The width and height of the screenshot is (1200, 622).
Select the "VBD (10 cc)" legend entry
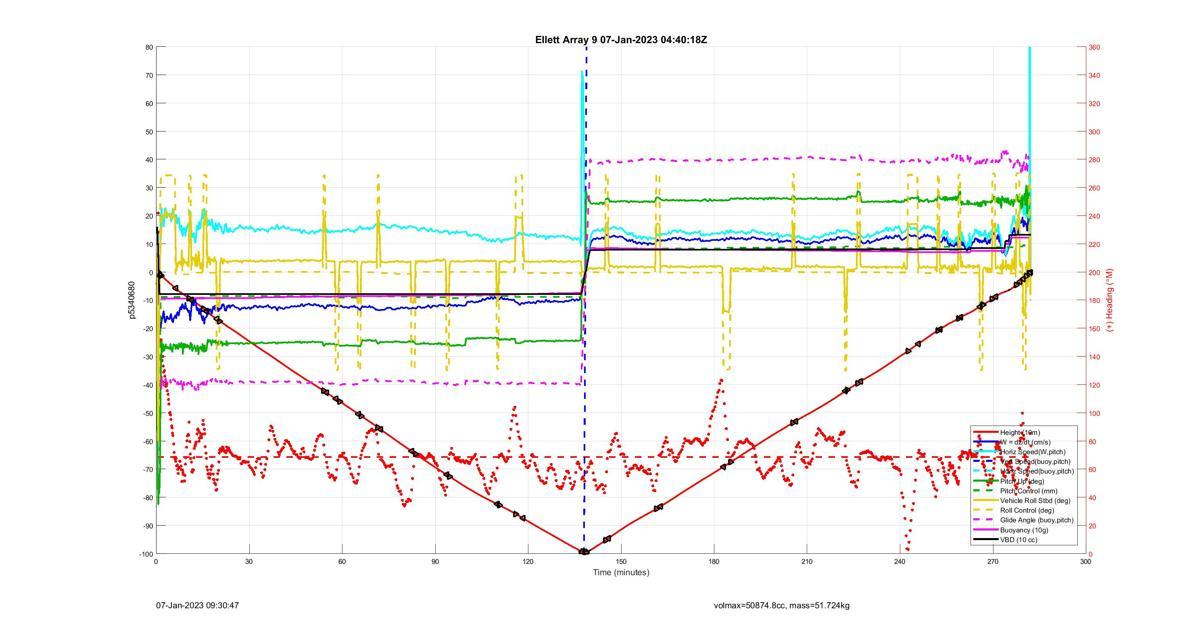coord(1019,540)
